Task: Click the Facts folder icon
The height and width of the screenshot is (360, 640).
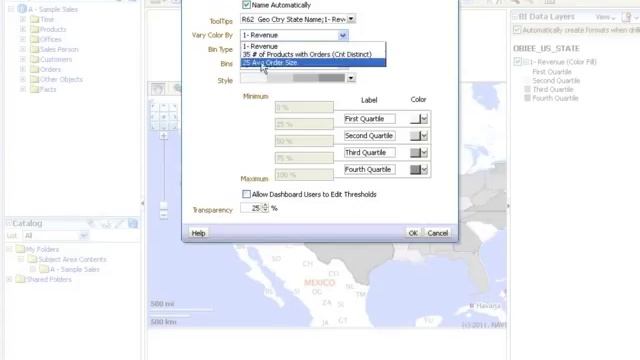Action: (35, 89)
